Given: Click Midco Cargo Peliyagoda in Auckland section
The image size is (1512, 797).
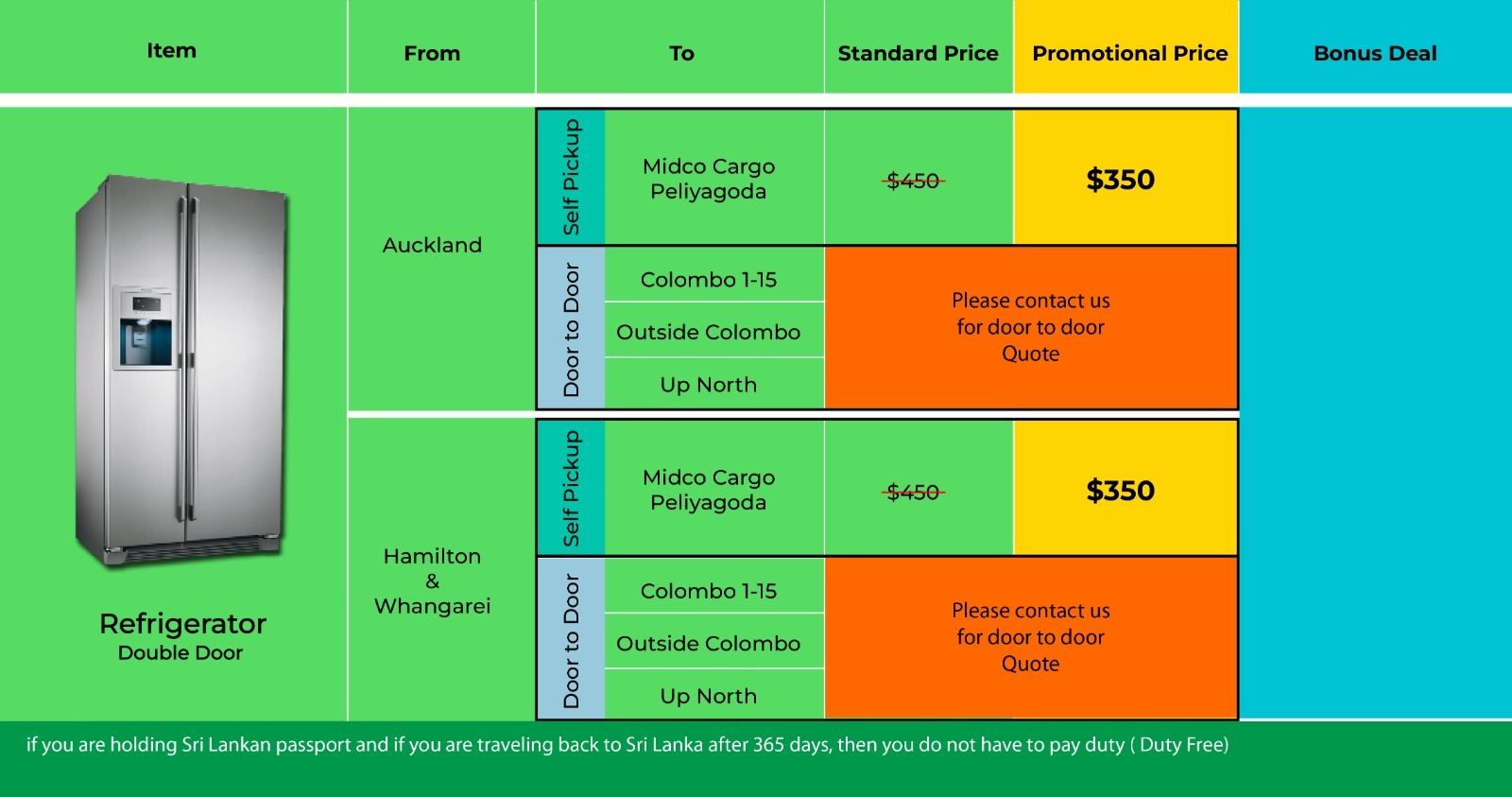Looking at the screenshot, I should 709,179.
